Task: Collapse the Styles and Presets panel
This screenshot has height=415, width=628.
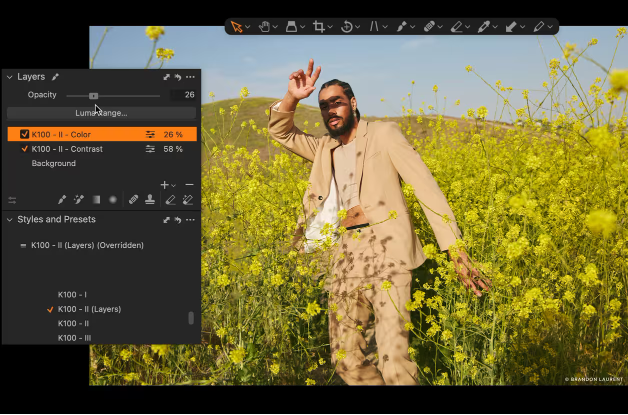Action: 10,220
